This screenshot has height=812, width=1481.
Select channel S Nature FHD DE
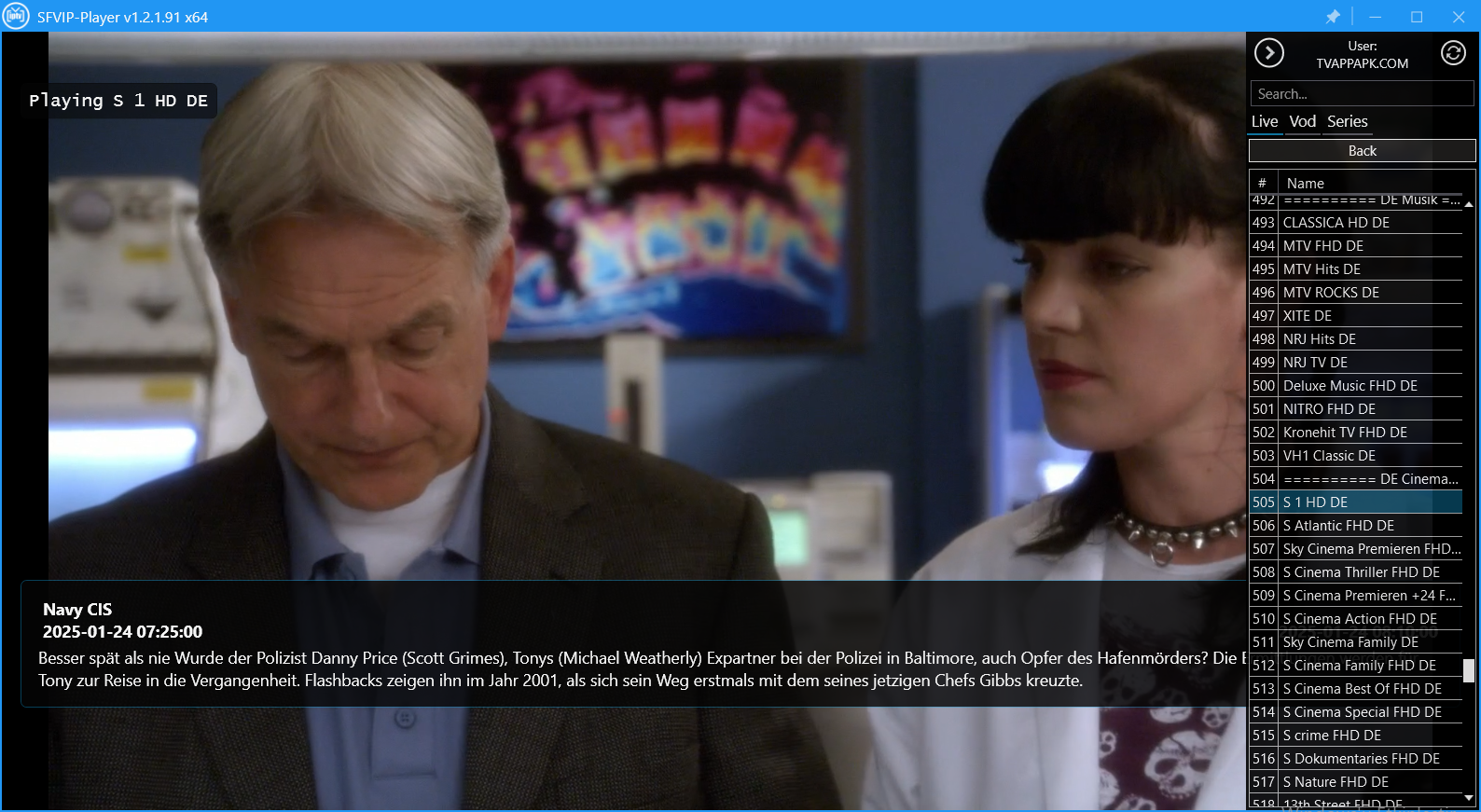pyautogui.click(x=1356, y=782)
